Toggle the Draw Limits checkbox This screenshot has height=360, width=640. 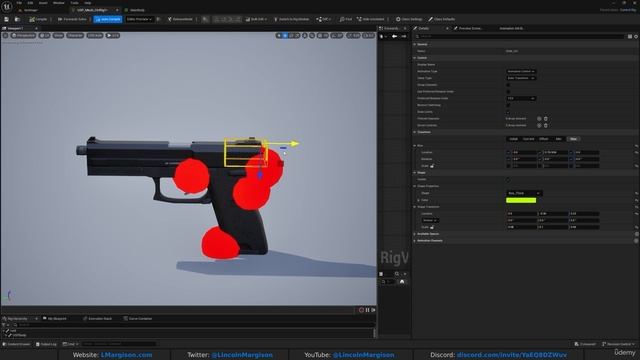[508, 112]
